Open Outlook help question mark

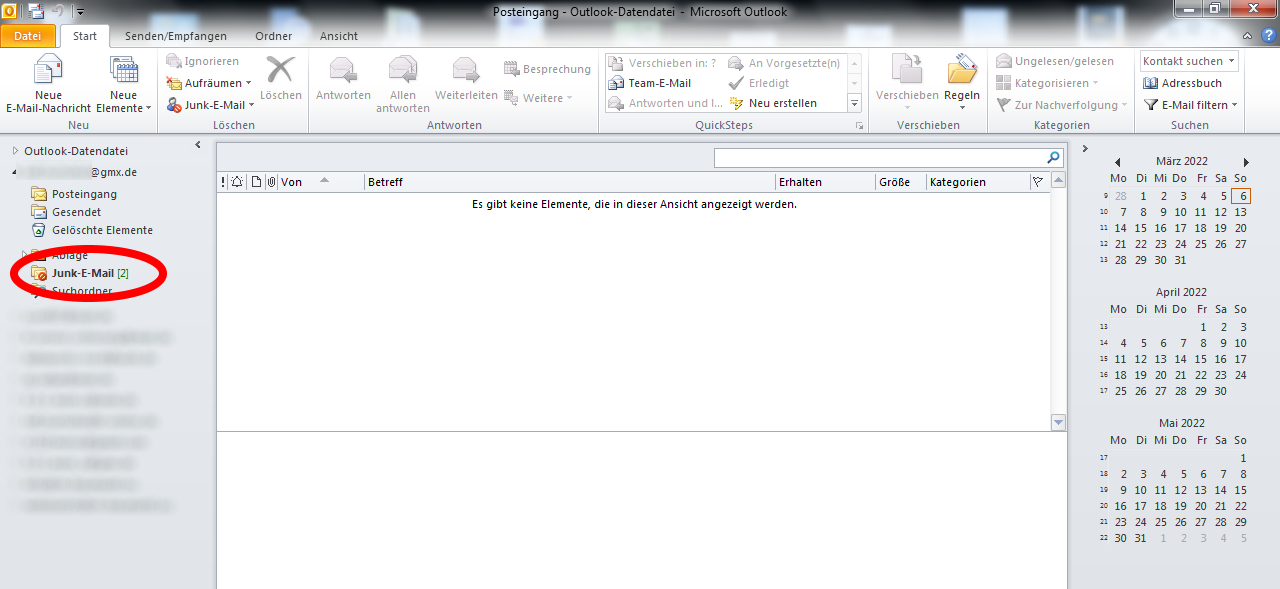click(1269, 35)
